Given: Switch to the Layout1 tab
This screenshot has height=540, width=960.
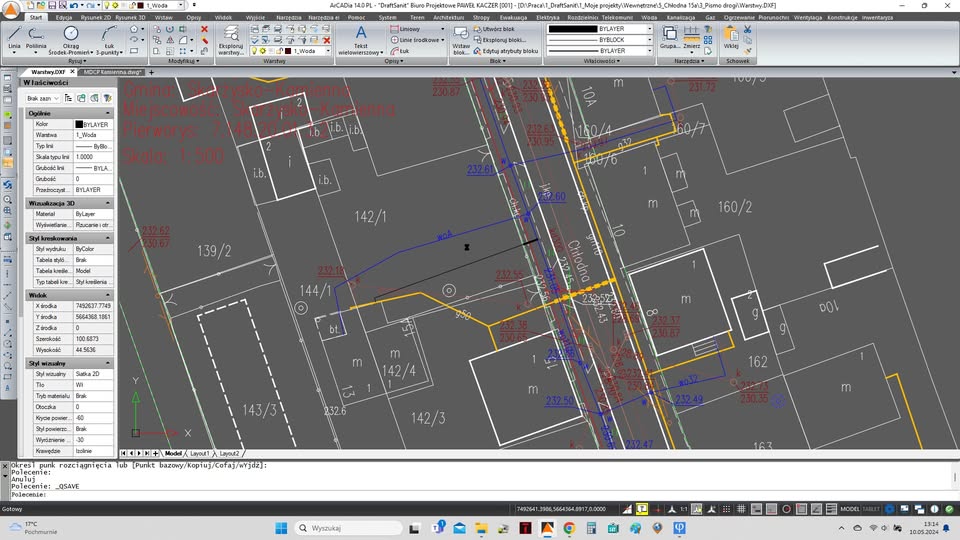Looking at the screenshot, I should pos(199,454).
